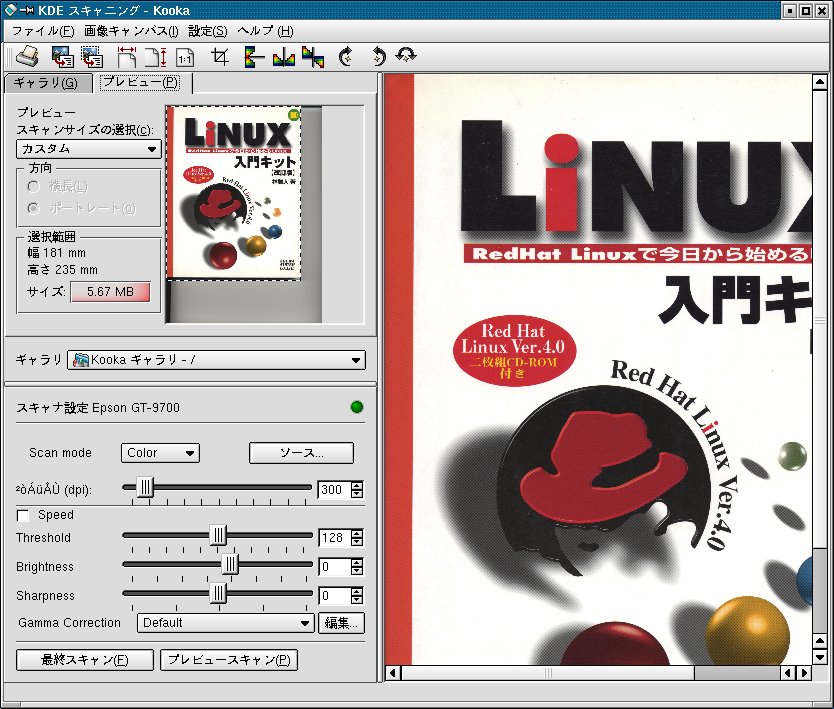
Task: Expand the Kooka ギャラリ combo box
Action: click(216, 360)
